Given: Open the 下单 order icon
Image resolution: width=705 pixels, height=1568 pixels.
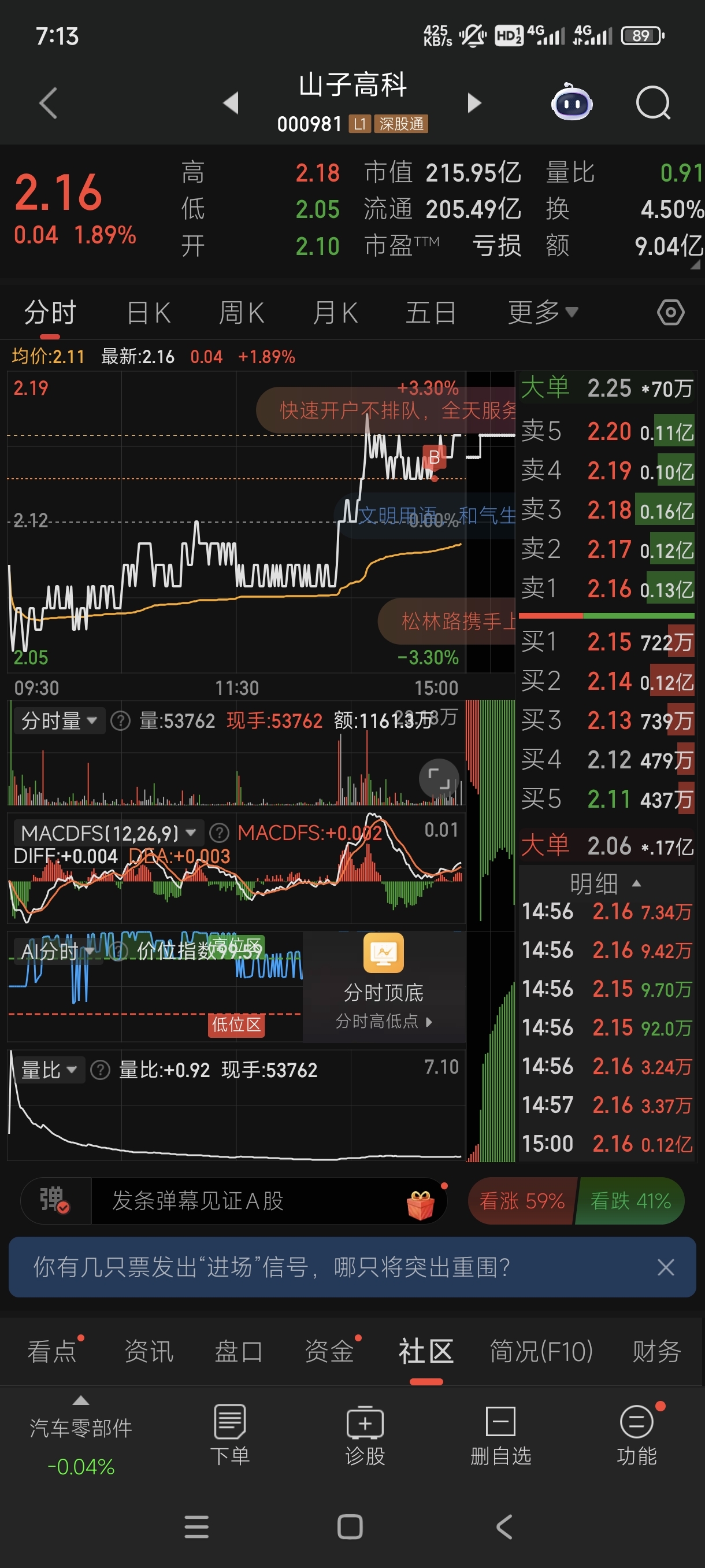Looking at the screenshot, I should [229, 1434].
